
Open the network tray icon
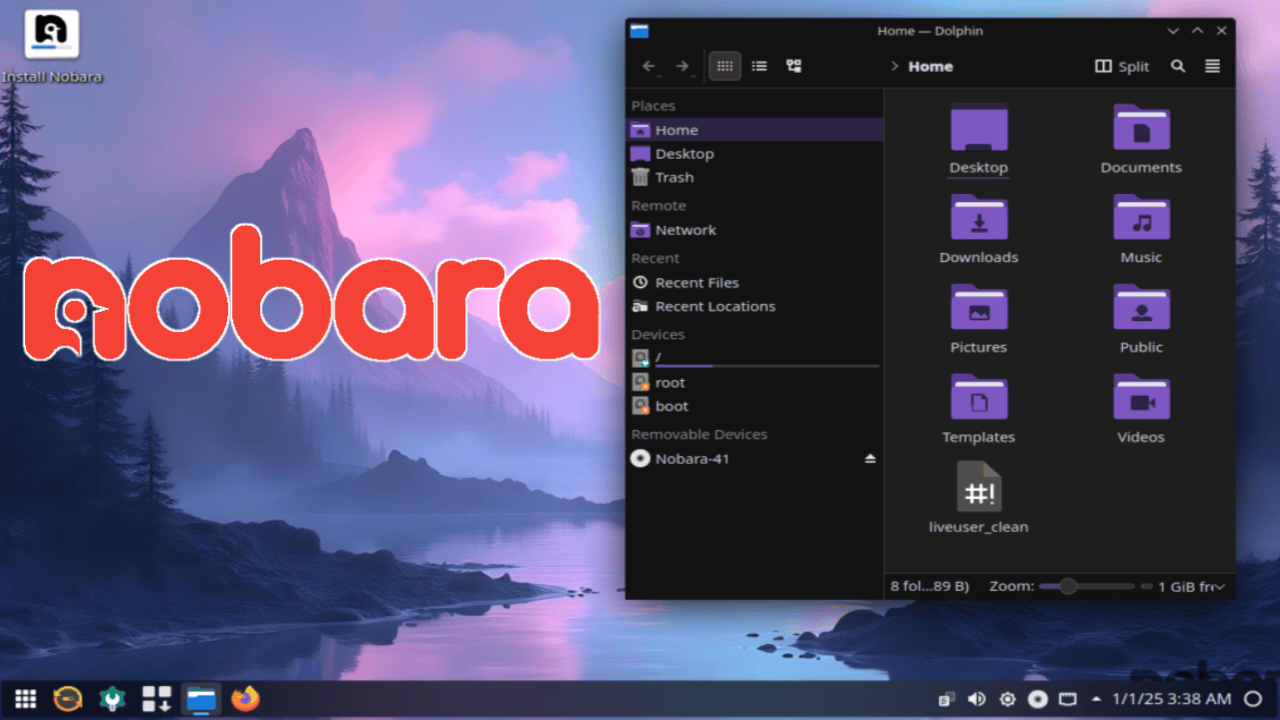(1068, 699)
